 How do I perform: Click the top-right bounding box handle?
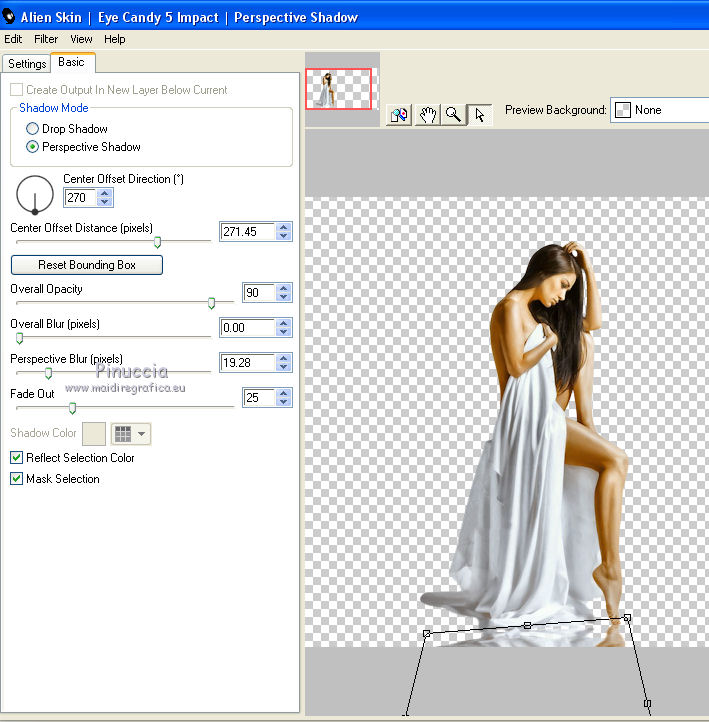tap(627, 617)
